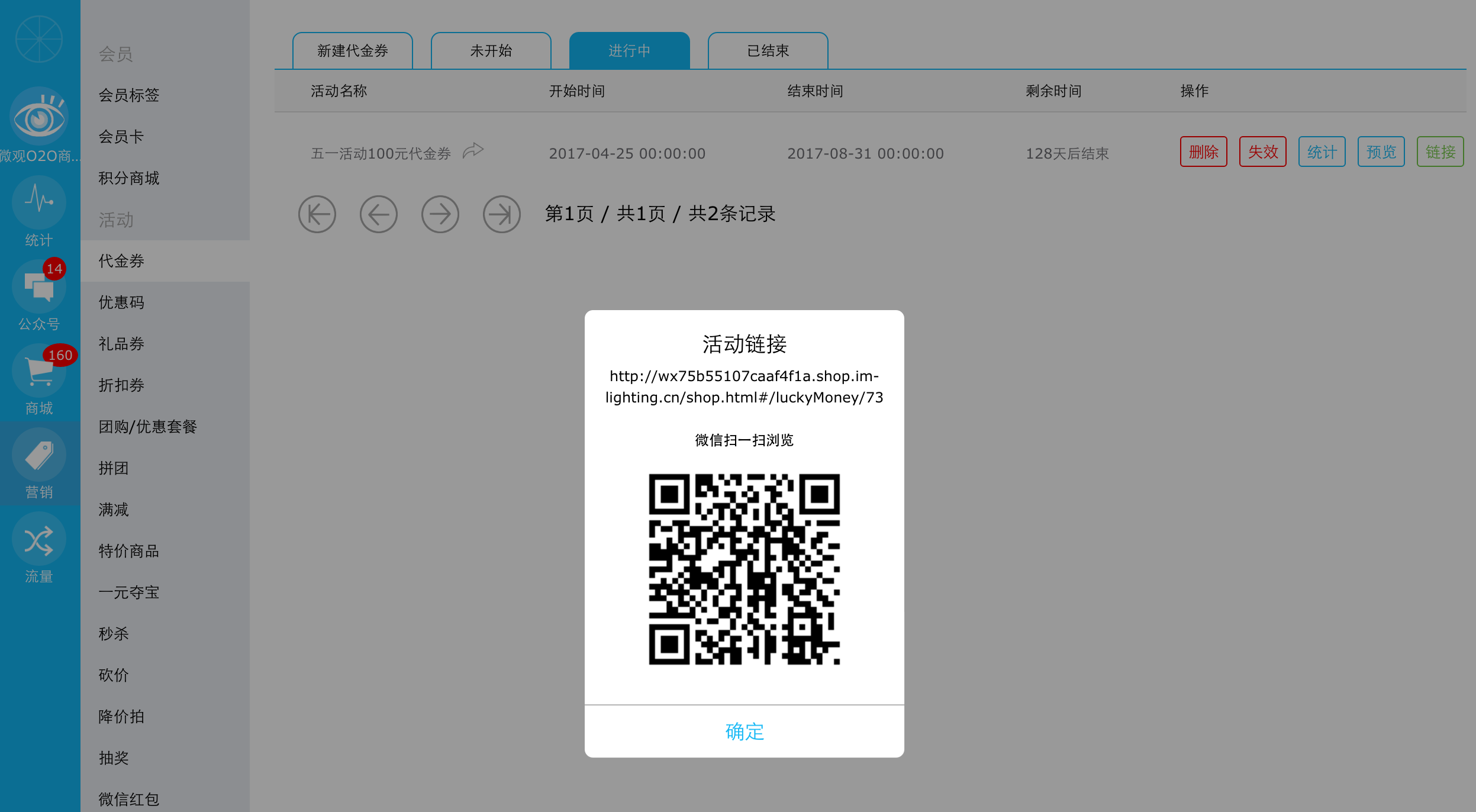This screenshot has width=1476, height=812.
Task: Click the 五一活动100元代金券 activity name
Action: click(x=381, y=154)
